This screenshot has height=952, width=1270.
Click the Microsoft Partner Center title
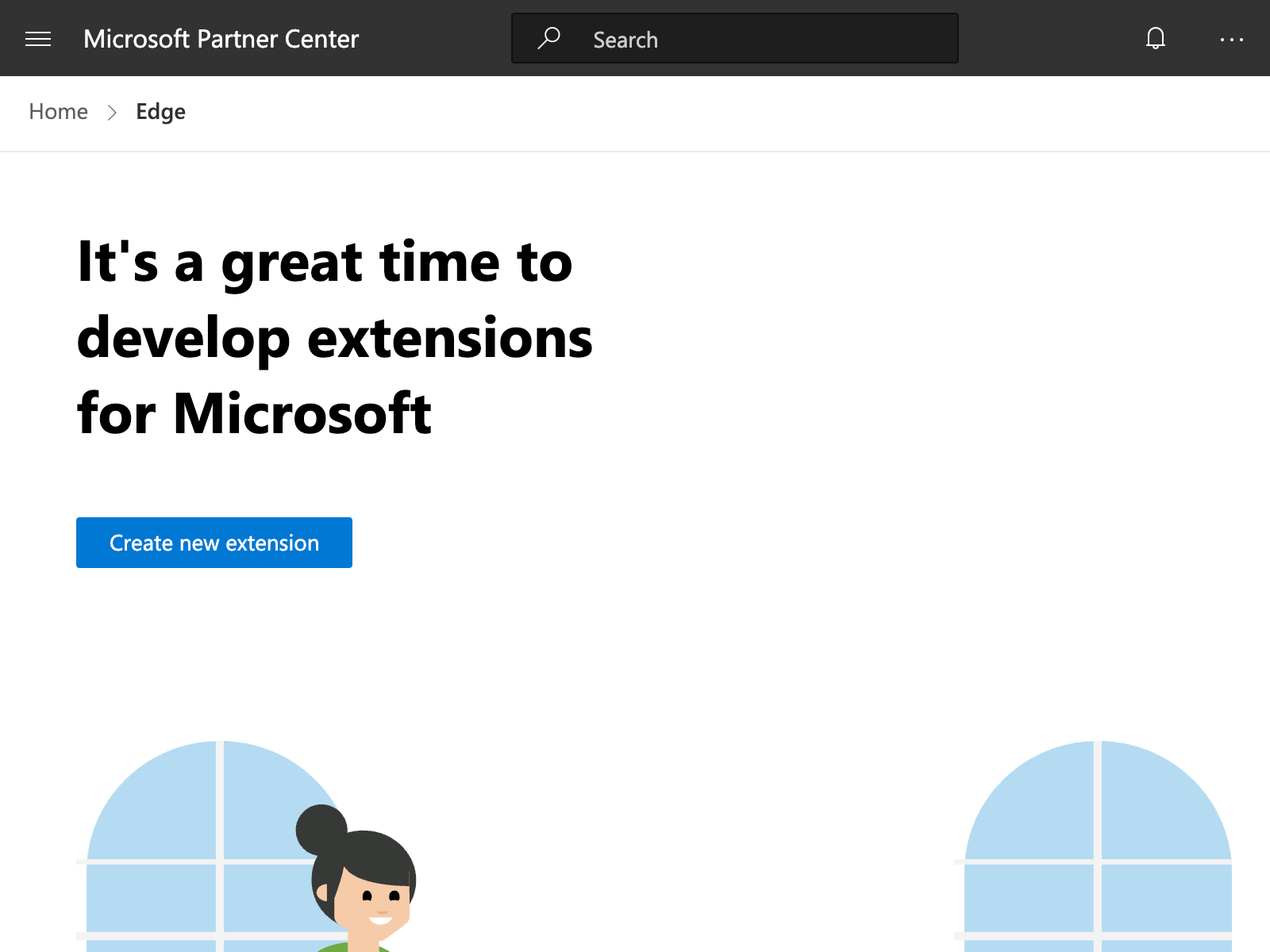[221, 39]
